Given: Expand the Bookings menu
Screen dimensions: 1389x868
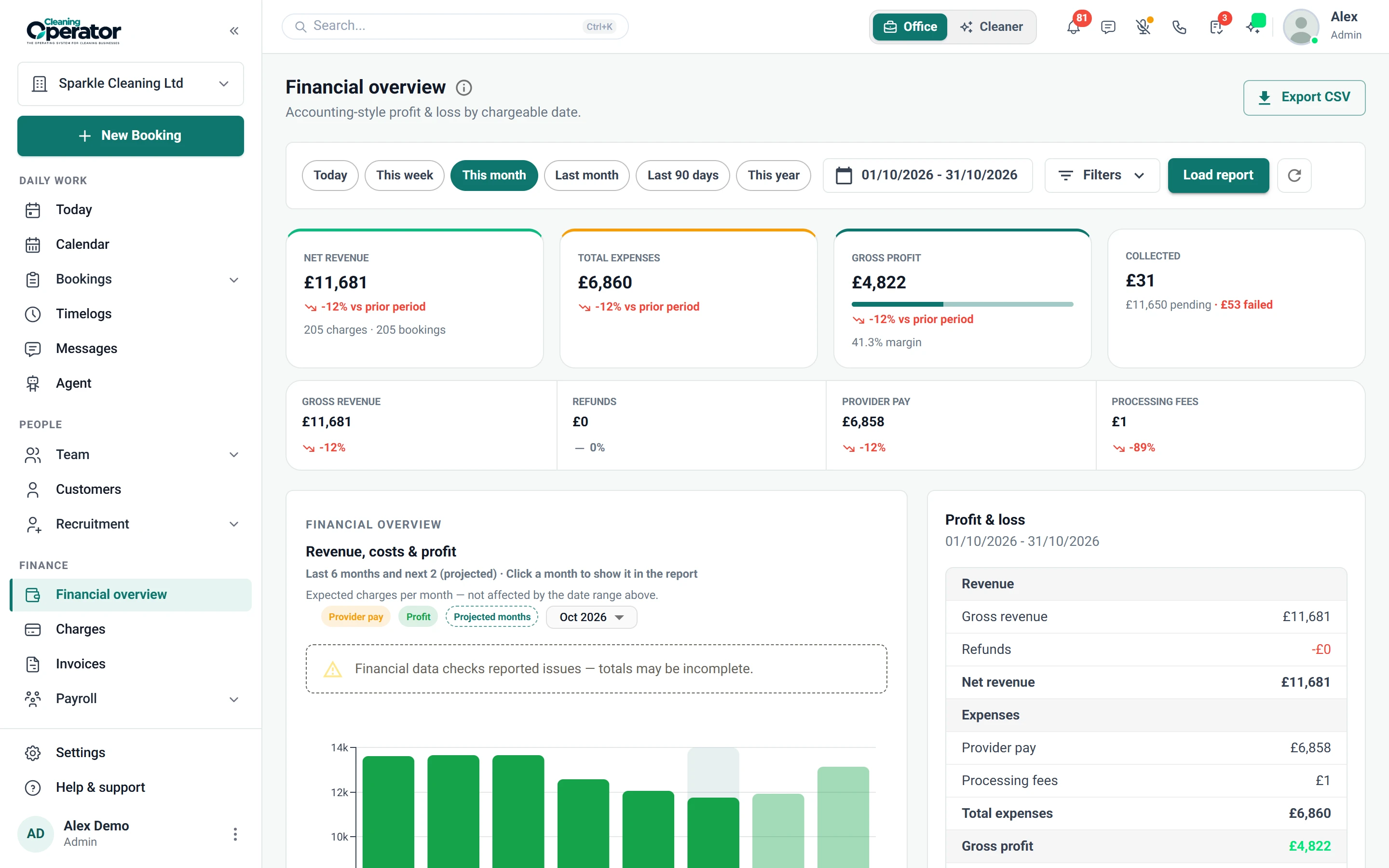Looking at the screenshot, I should click(130, 279).
